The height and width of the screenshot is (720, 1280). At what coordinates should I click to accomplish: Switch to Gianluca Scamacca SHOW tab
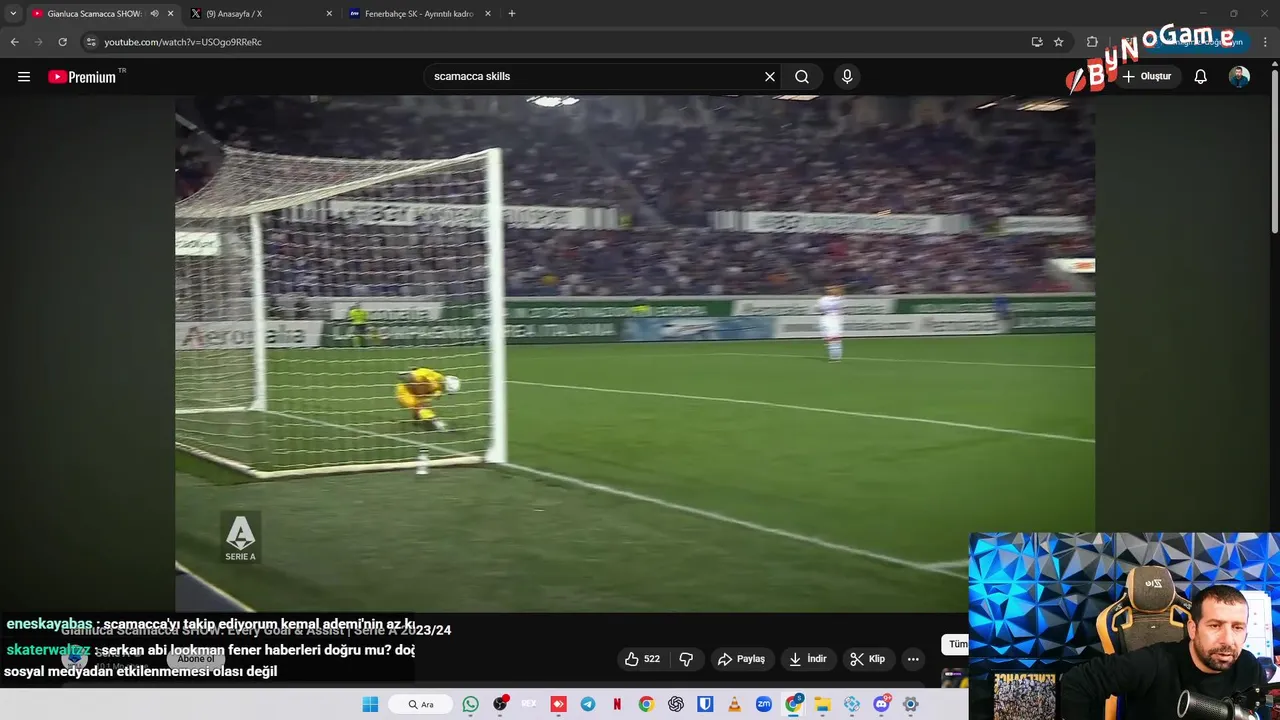(94, 14)
